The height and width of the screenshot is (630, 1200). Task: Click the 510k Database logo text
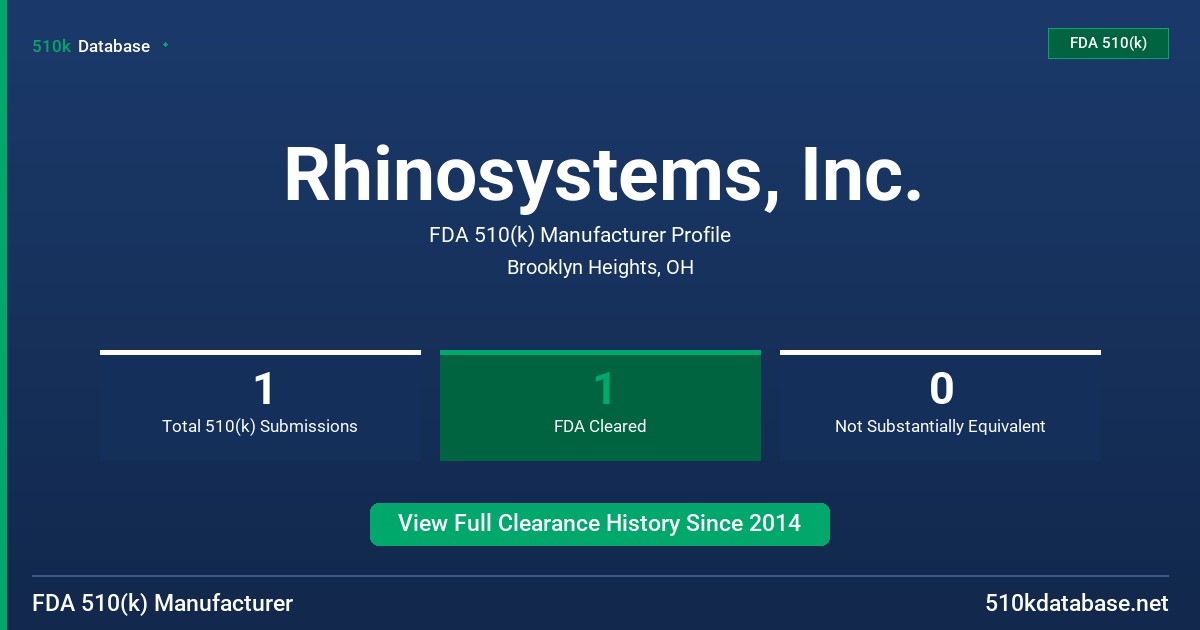pyautogui.click(x=91, y=46)
